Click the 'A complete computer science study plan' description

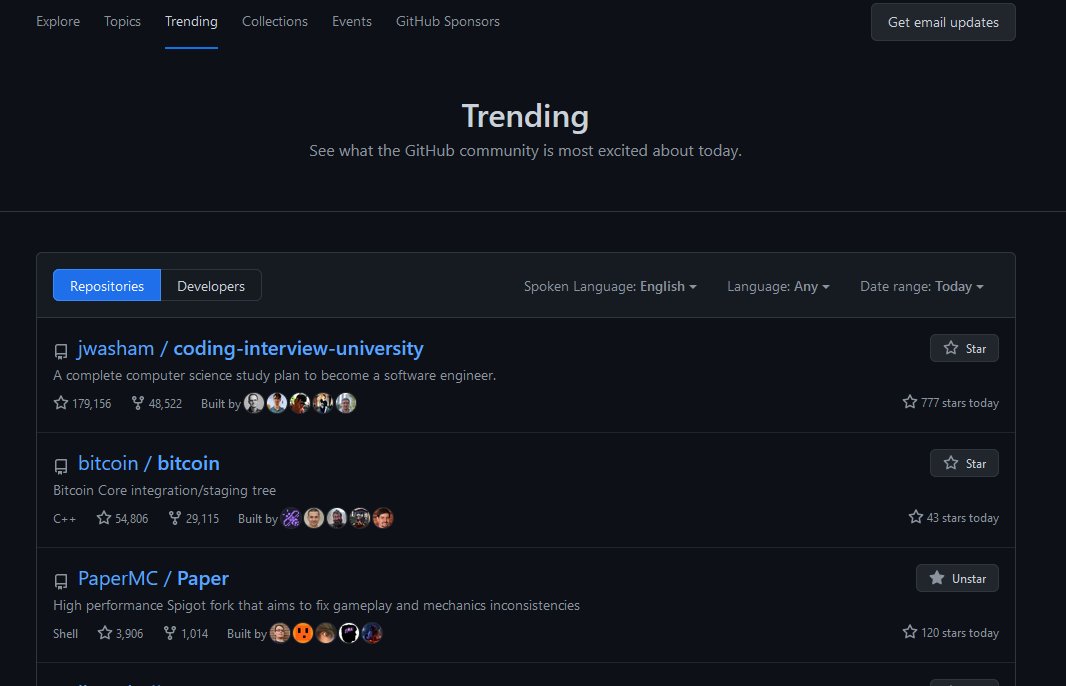(x=275, y=375)
